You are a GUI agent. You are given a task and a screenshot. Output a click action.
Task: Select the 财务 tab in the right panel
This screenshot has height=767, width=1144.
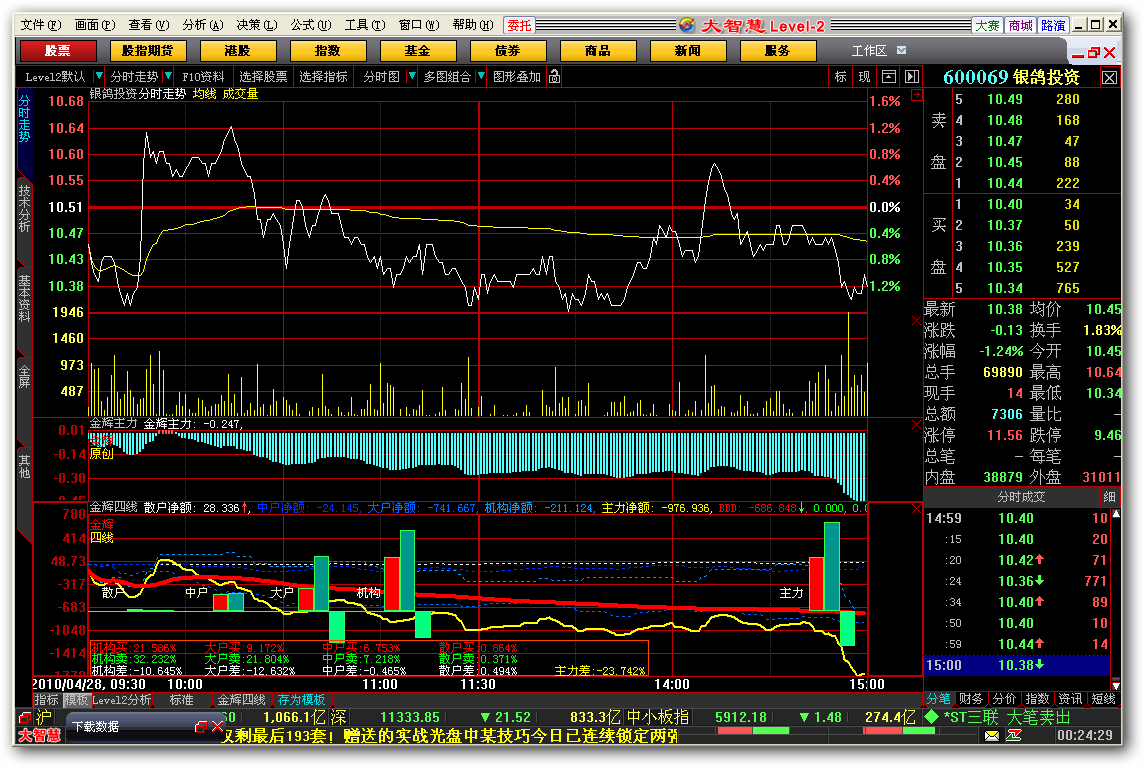pos(971,699)
